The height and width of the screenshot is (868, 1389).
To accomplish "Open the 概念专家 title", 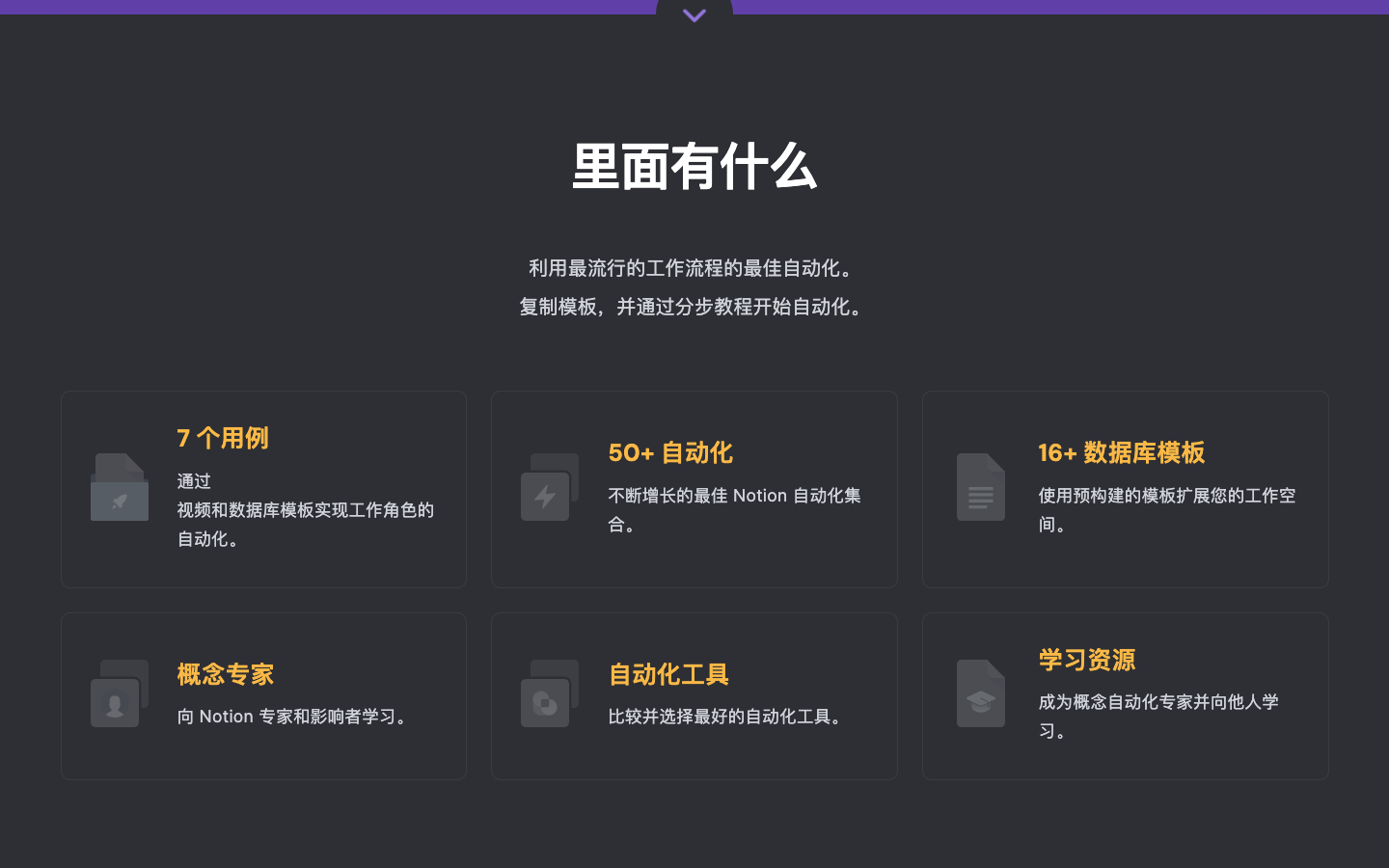I will [226, 674].
